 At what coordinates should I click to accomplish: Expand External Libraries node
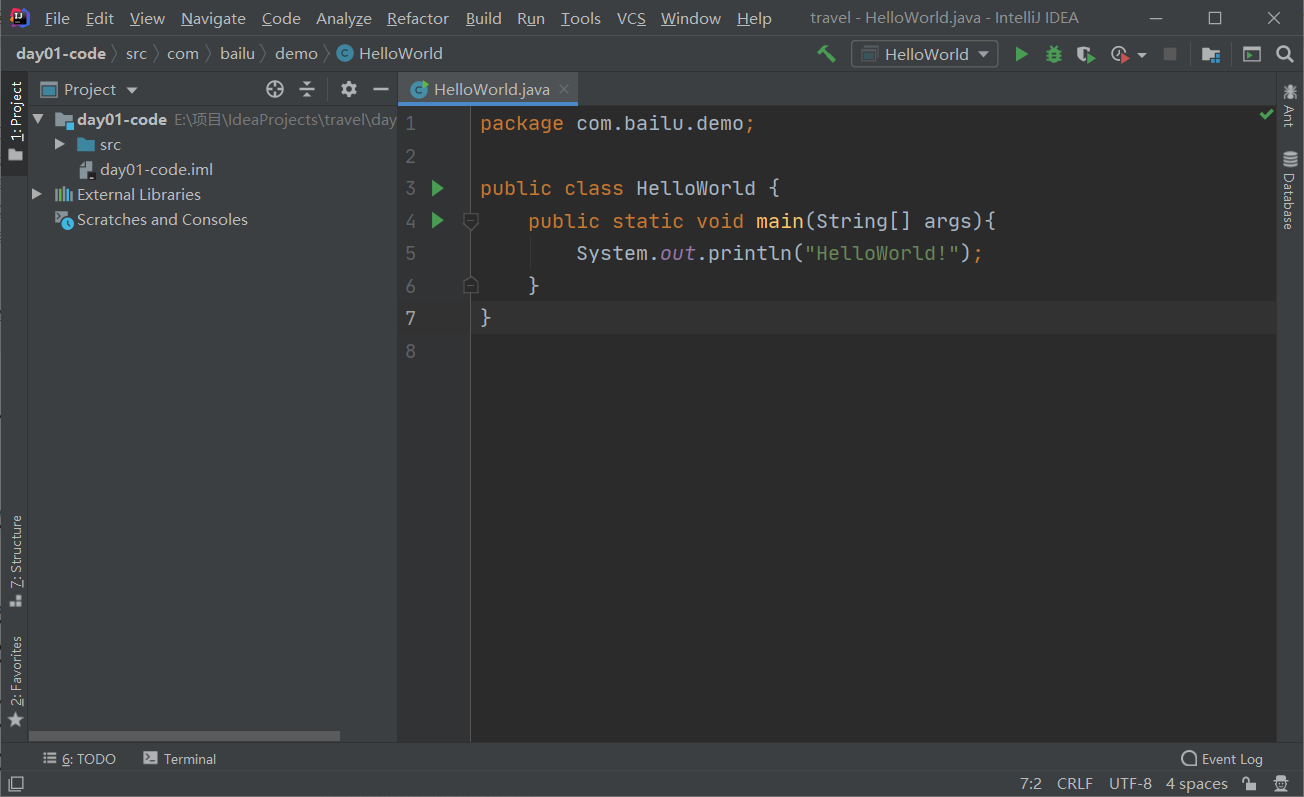pyautogui.click(x=37, y=194)
